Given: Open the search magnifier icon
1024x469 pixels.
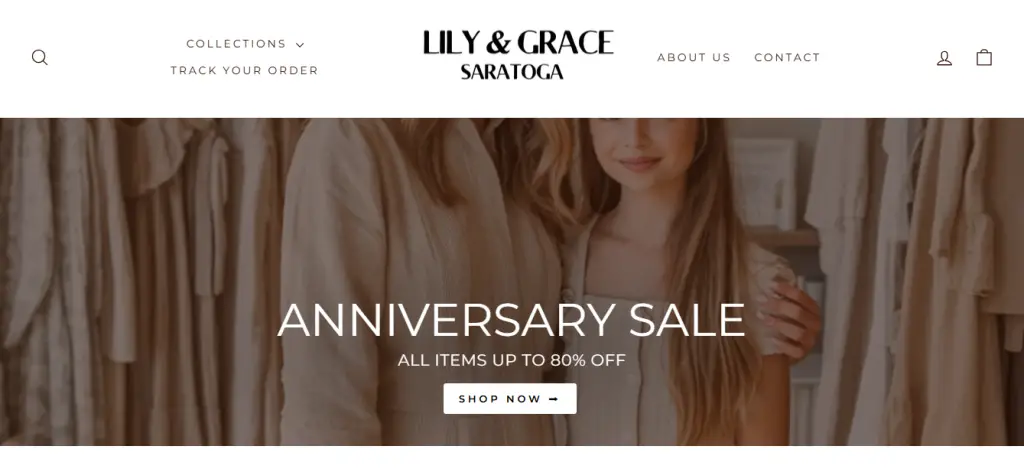Looking at the screenshot, I should coord(40,57).
